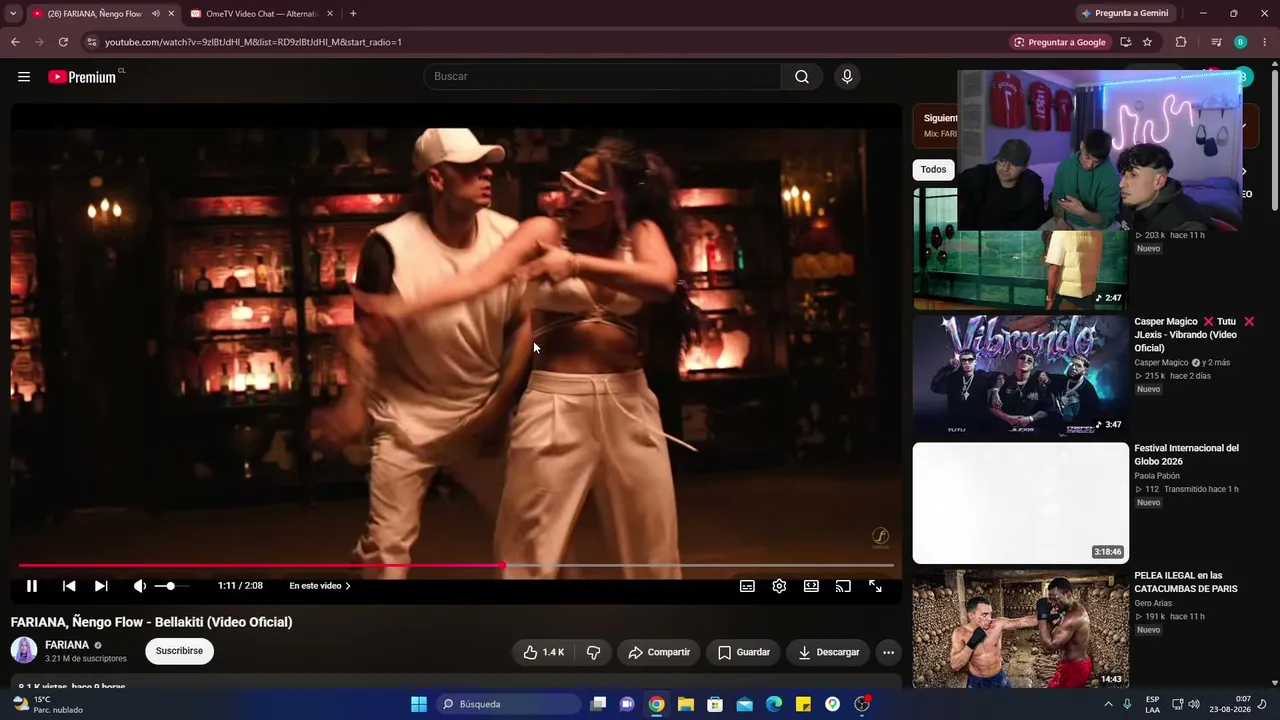Focus the Buscar search field

[603, 77]
